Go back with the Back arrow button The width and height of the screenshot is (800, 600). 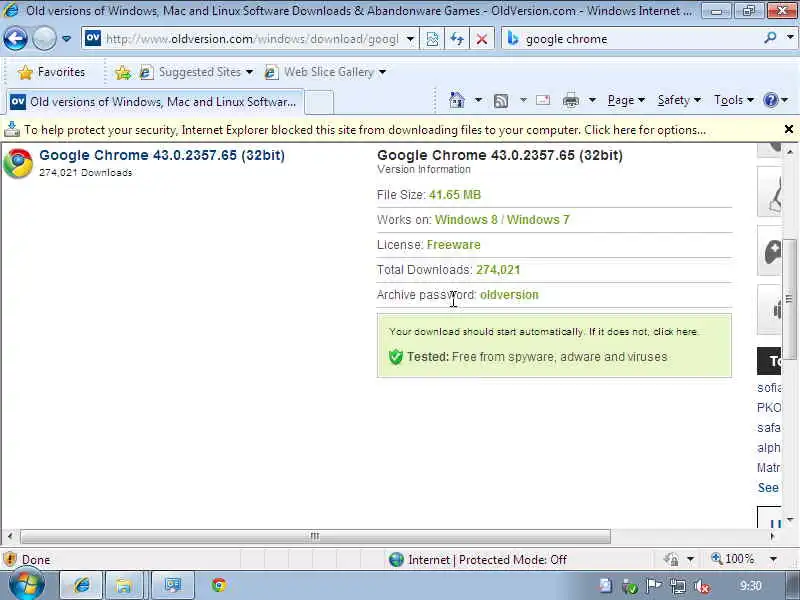click(x=15, y=38)
